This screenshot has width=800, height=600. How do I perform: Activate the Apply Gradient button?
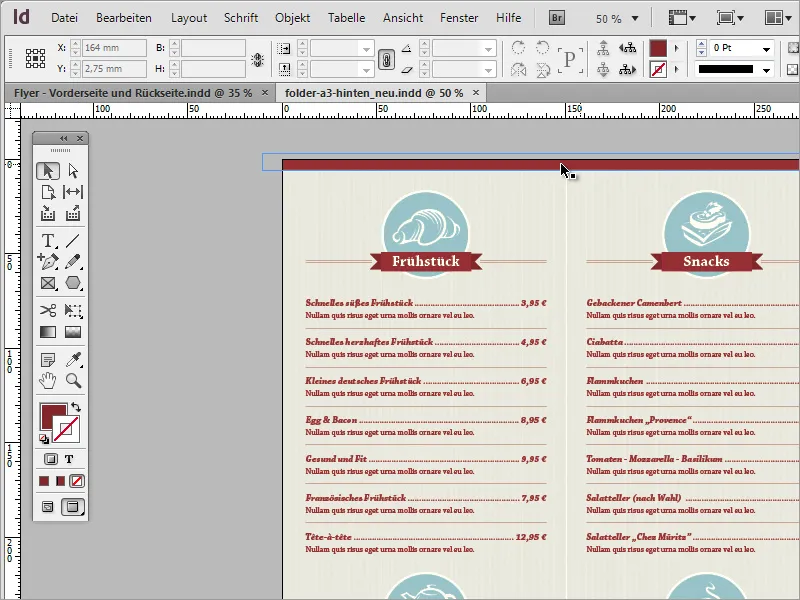[60, 481]
